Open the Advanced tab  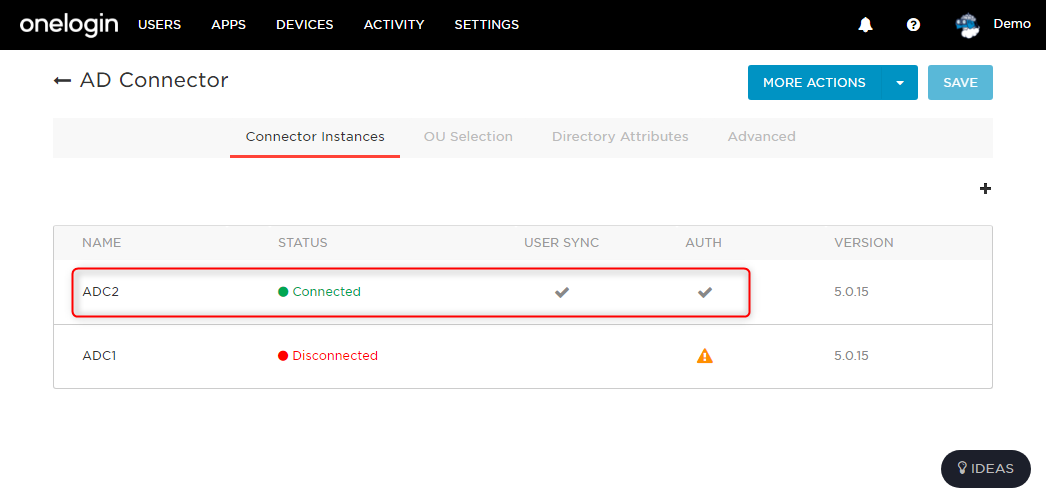click(762, 137)
